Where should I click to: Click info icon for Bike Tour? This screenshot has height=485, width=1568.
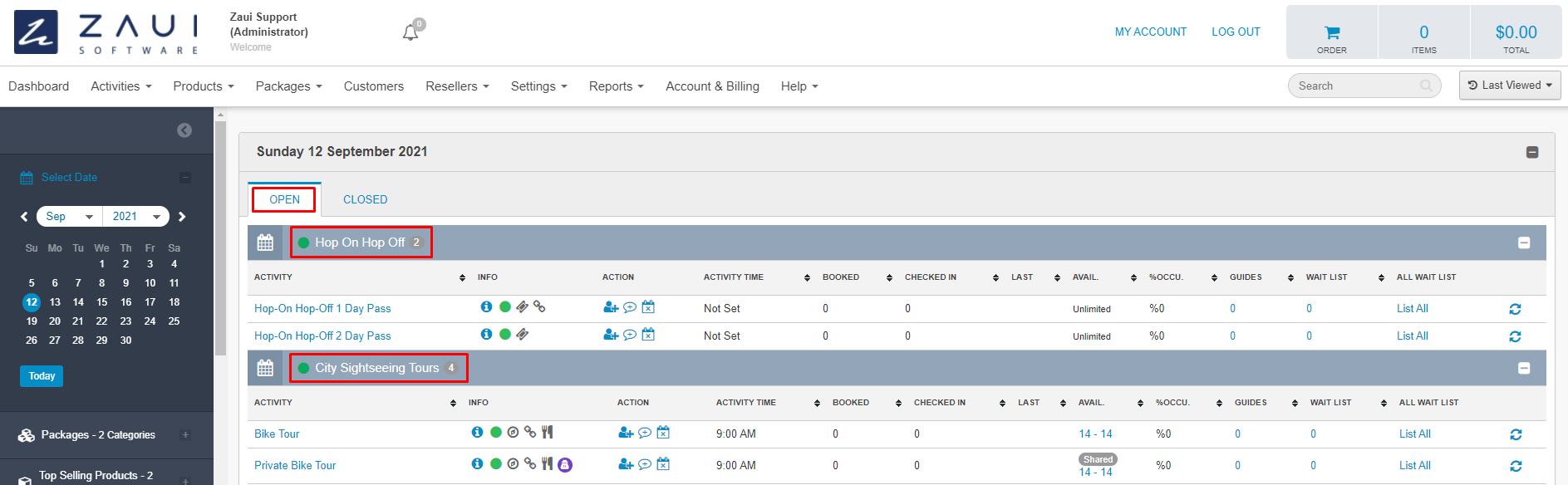(x=477, y=432)
